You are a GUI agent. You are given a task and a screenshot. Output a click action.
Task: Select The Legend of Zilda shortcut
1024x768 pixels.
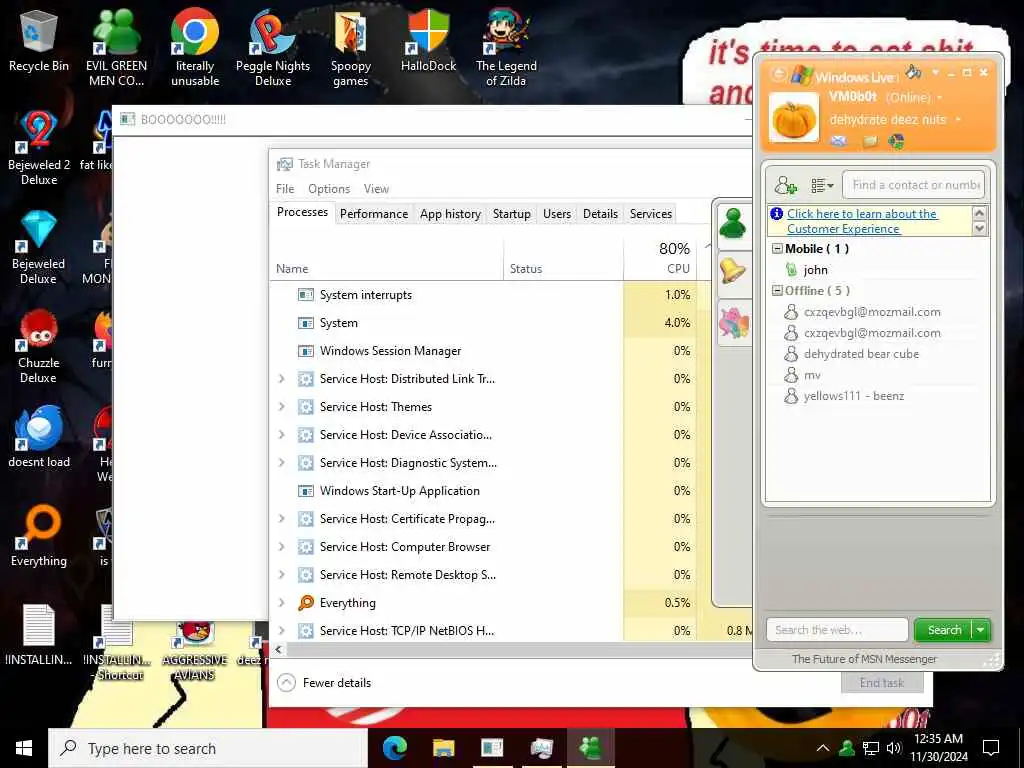[506, 48]
